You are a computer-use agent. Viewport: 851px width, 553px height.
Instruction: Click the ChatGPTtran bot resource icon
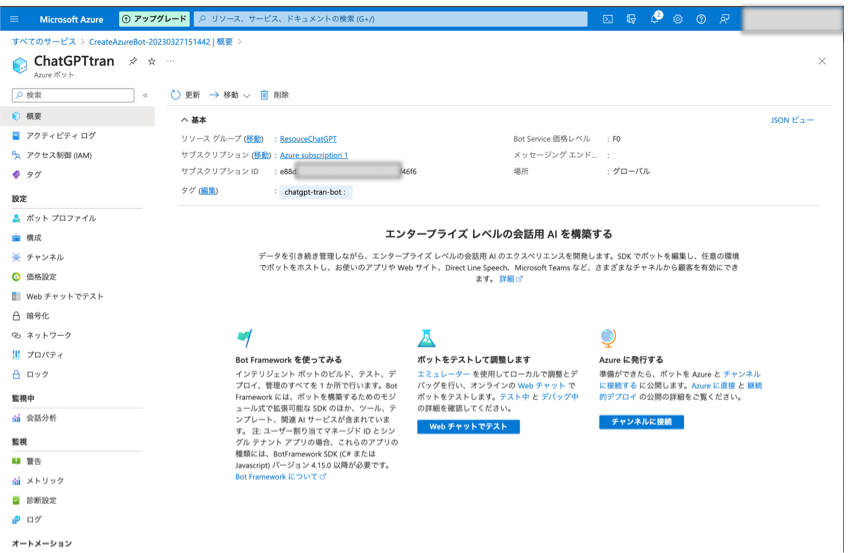click(x=20, y=66)
